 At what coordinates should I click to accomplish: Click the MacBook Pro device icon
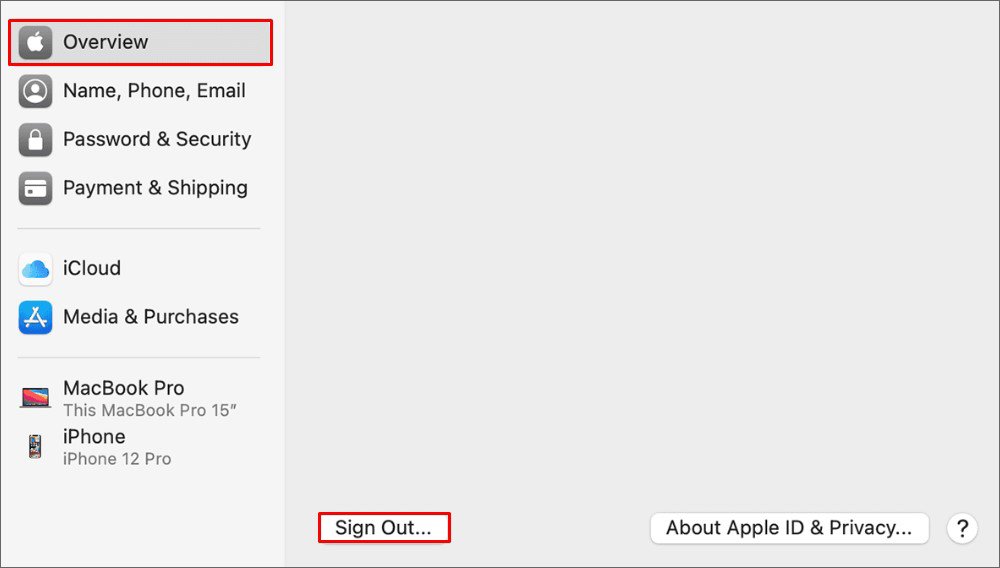pos(35,398)
